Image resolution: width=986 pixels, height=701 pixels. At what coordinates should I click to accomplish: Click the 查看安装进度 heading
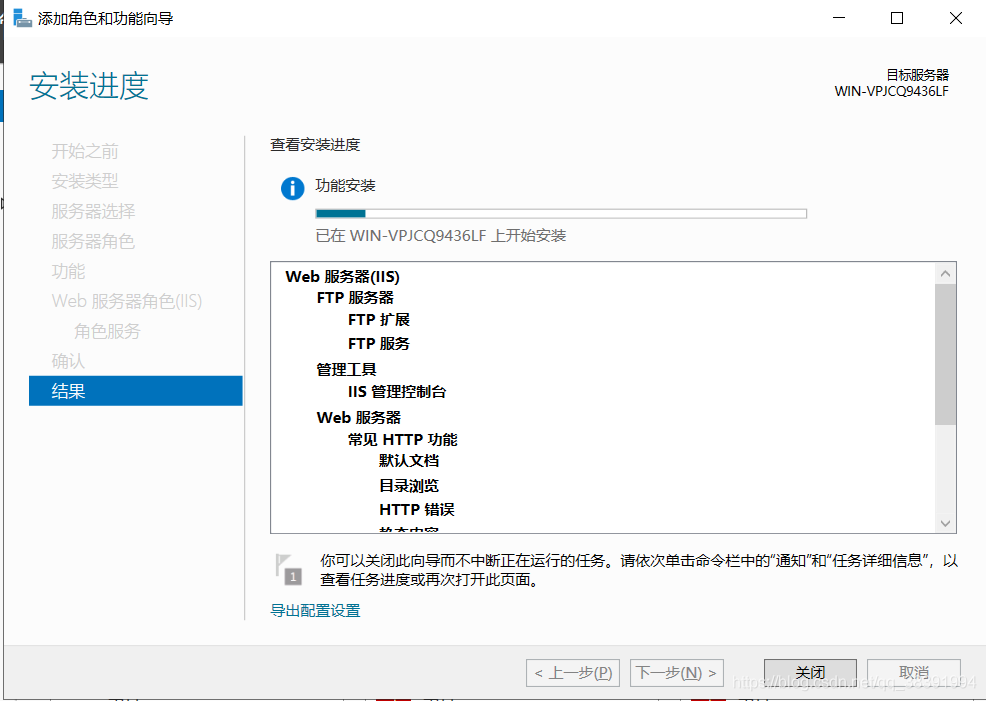pyautogui.click(x=315, y=145)
